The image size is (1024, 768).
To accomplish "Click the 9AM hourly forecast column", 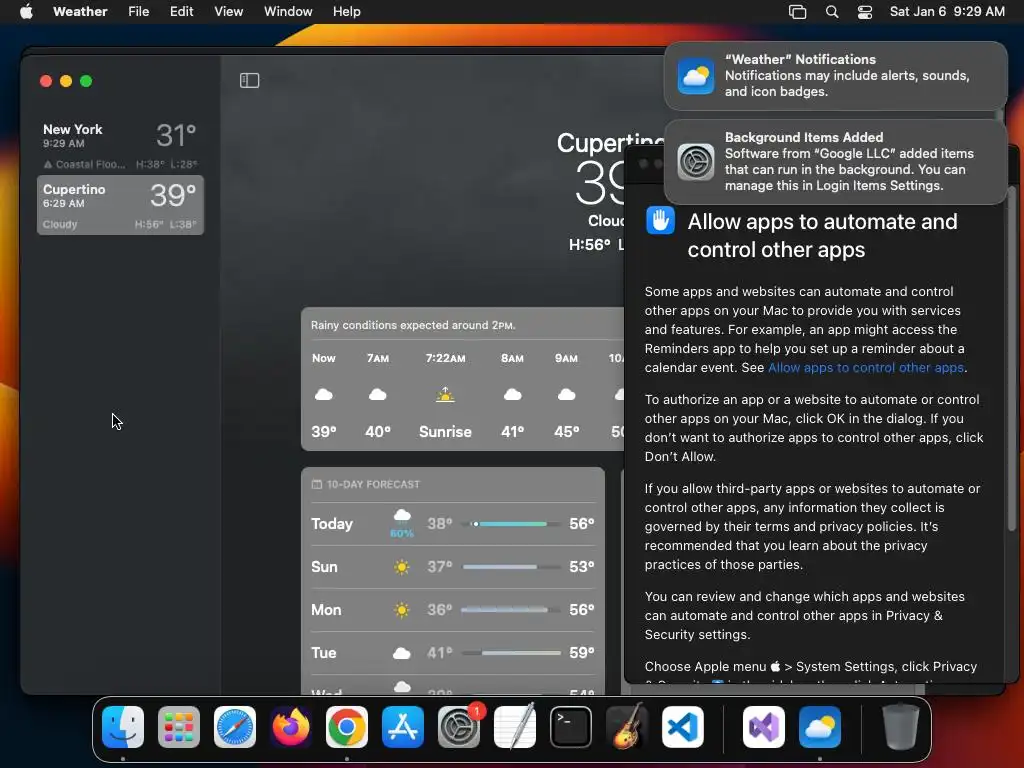I will pos(566,394).
